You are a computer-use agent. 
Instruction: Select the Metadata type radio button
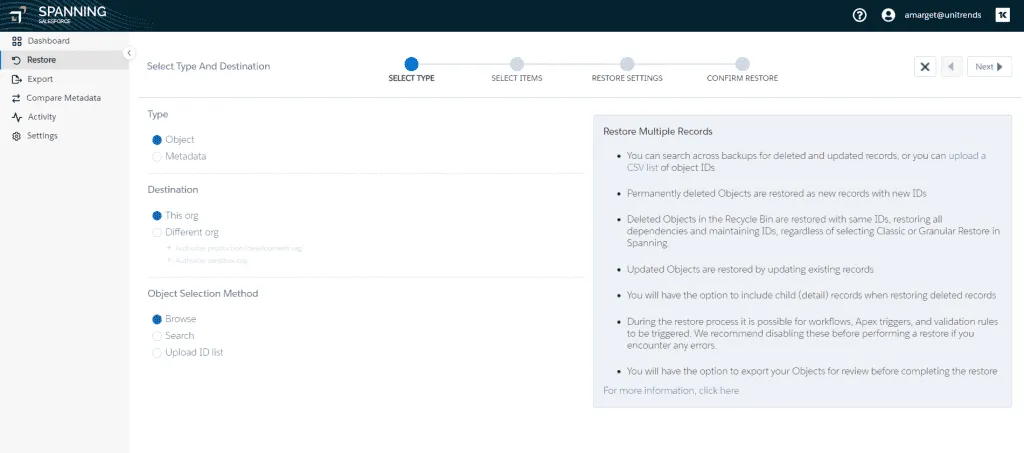[x=157, y=156]
